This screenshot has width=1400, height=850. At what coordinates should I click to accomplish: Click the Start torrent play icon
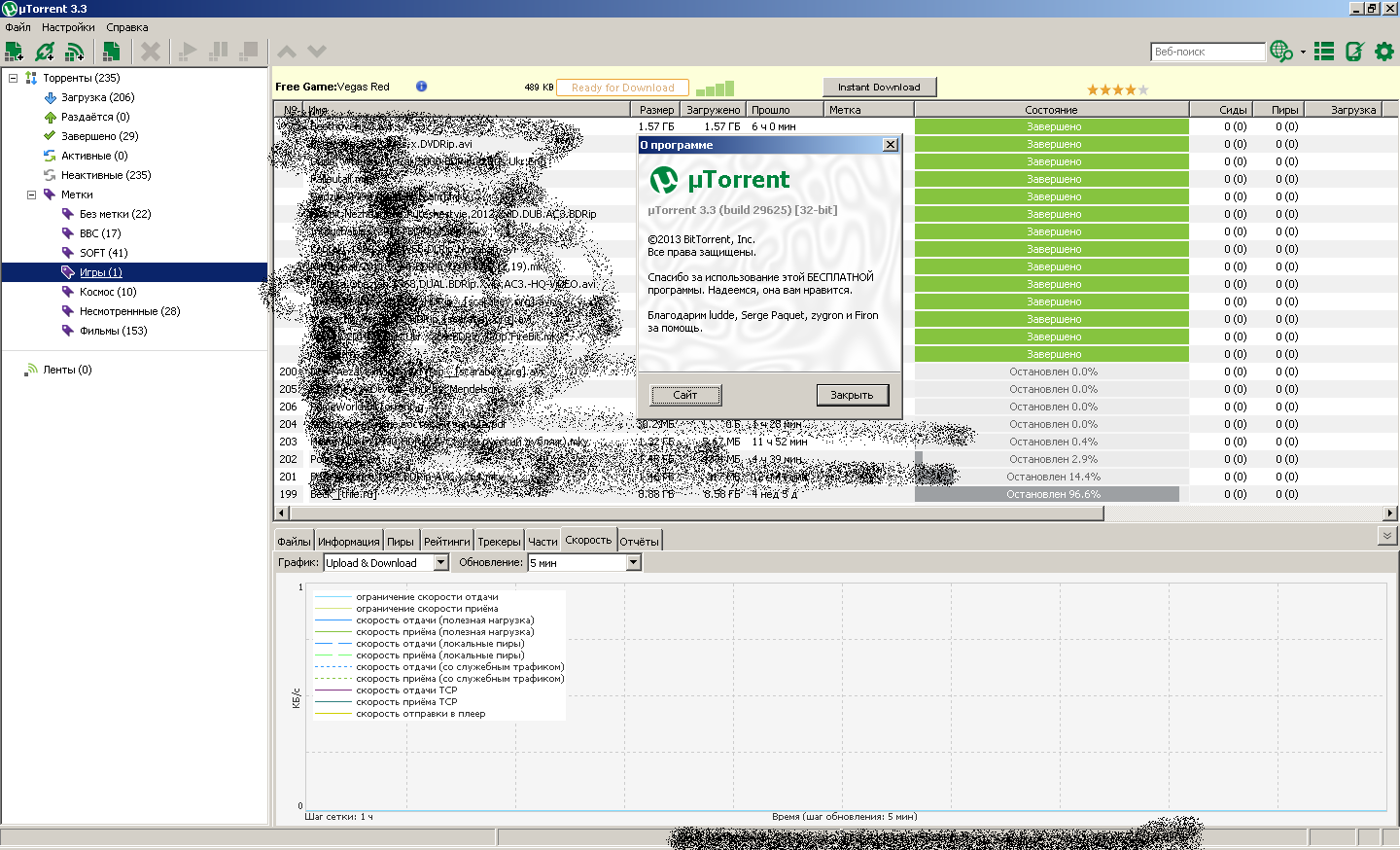pyautogui.click(x=189, y=51)
